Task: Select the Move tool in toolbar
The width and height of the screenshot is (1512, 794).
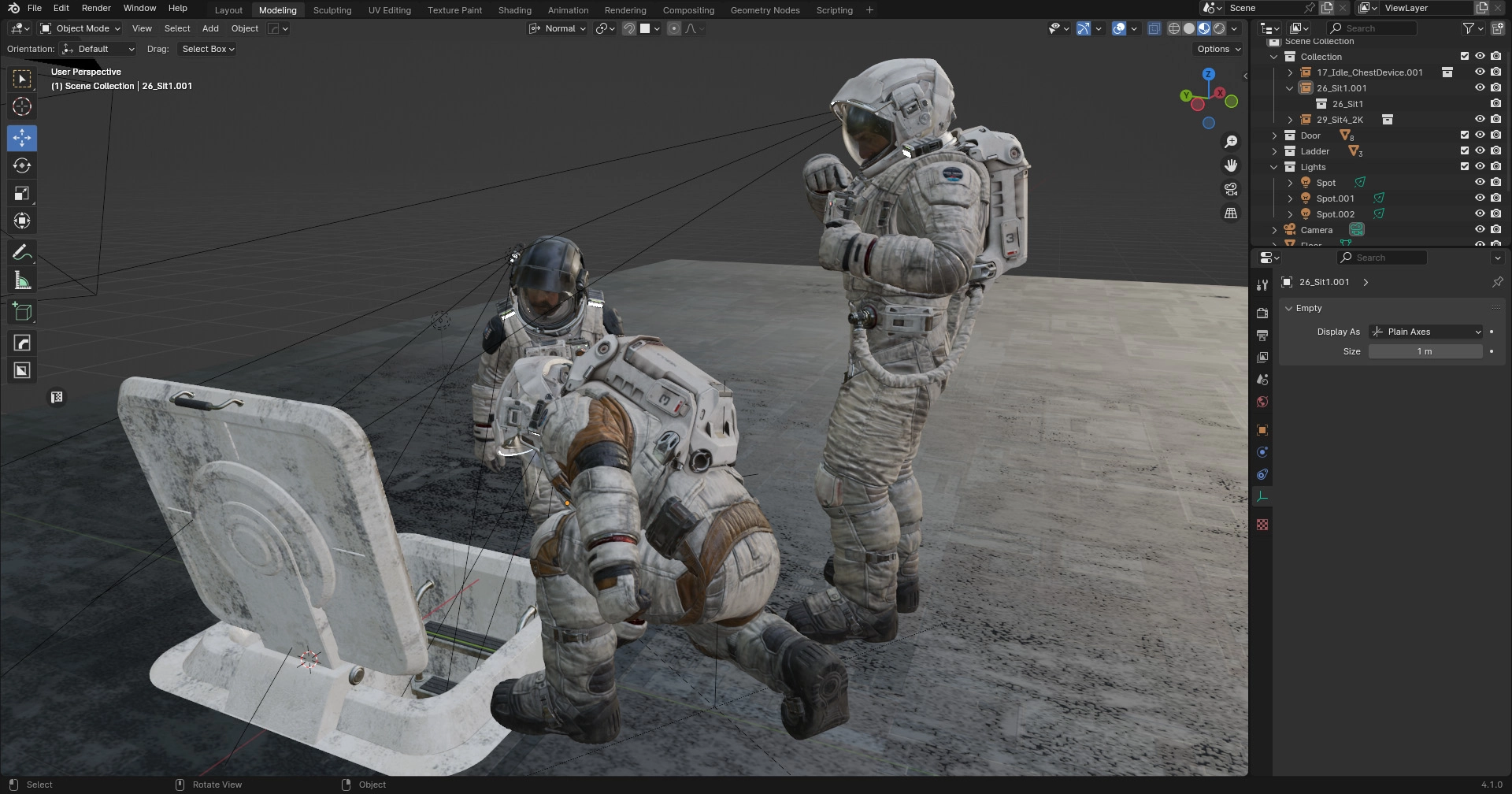Action: coord(22,139)
